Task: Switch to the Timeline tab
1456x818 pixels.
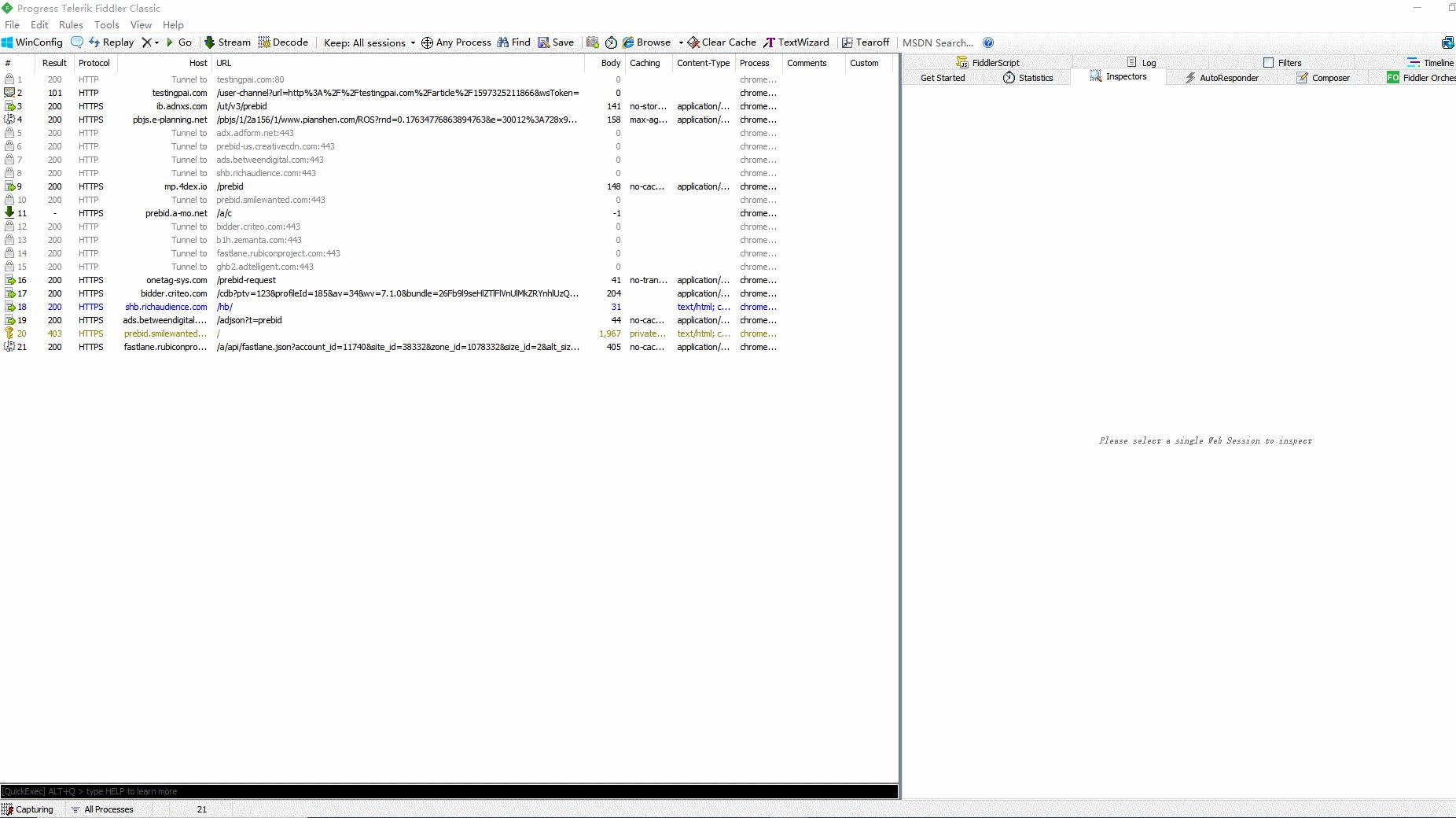Action: 1431,62
